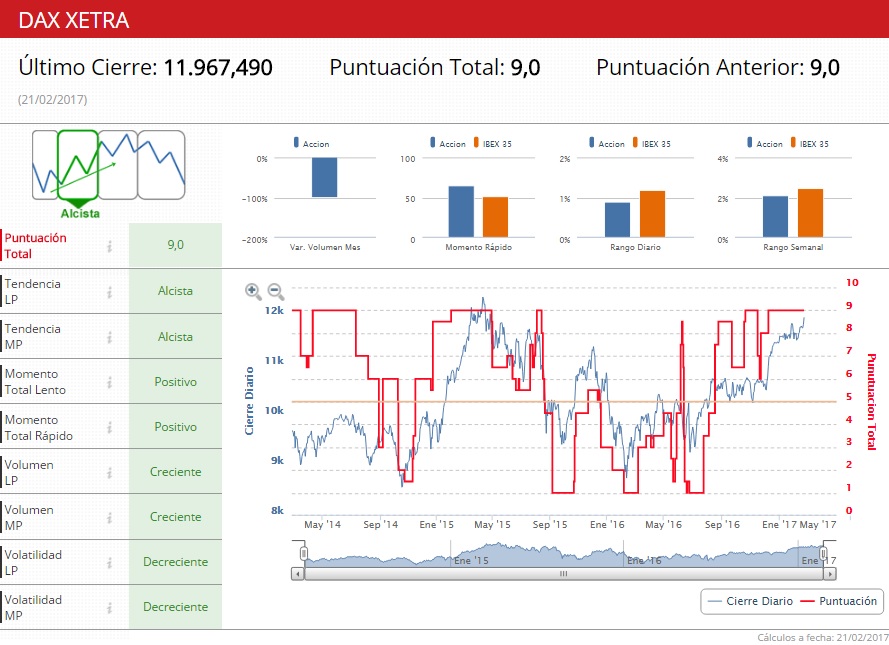Viewport: 889px width, 645px height.
Task: Click the Puntuacion Total red axis title
Action: (871, 402)
